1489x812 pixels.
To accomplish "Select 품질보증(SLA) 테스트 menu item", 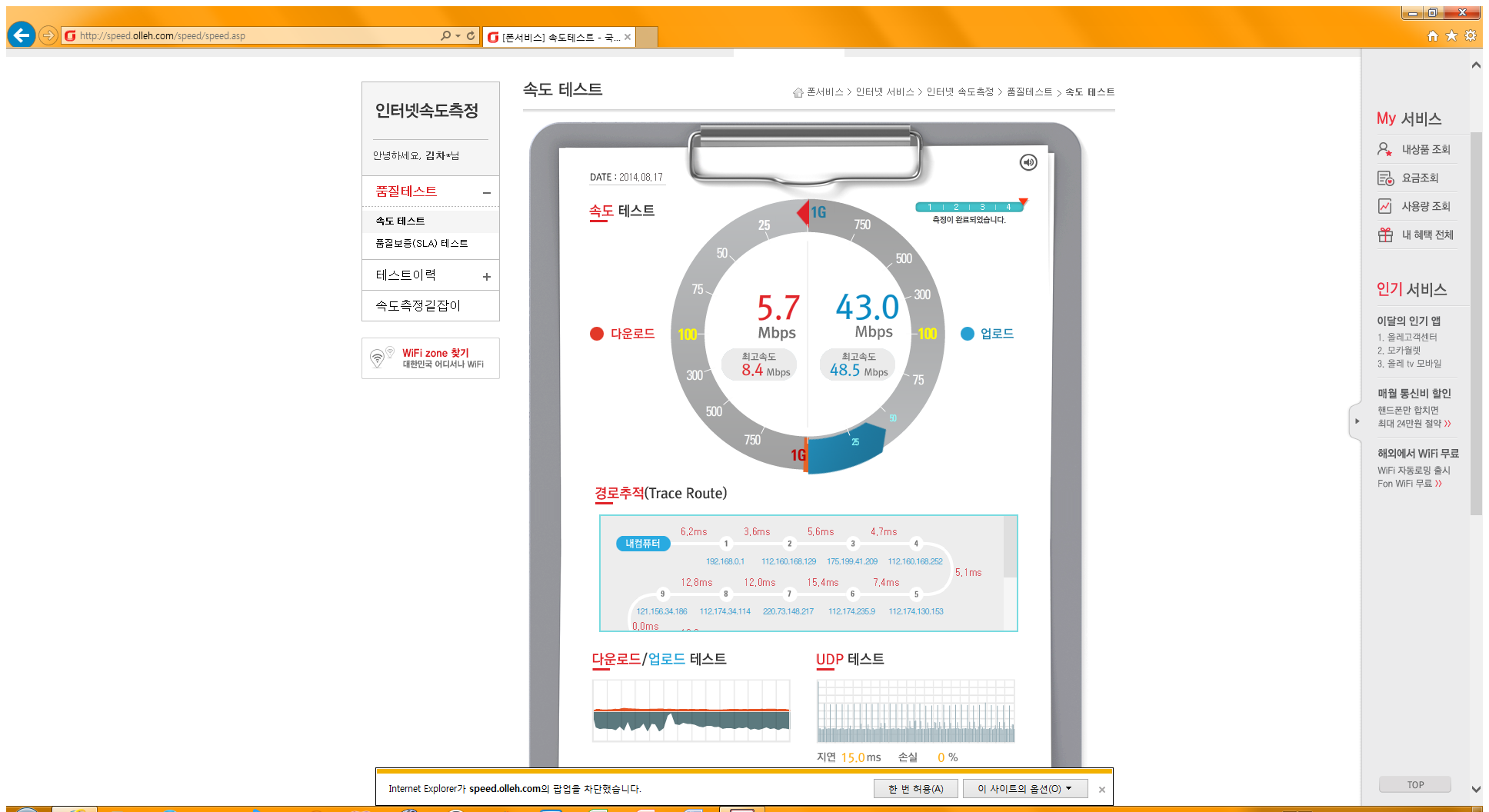I will [421, 243].
